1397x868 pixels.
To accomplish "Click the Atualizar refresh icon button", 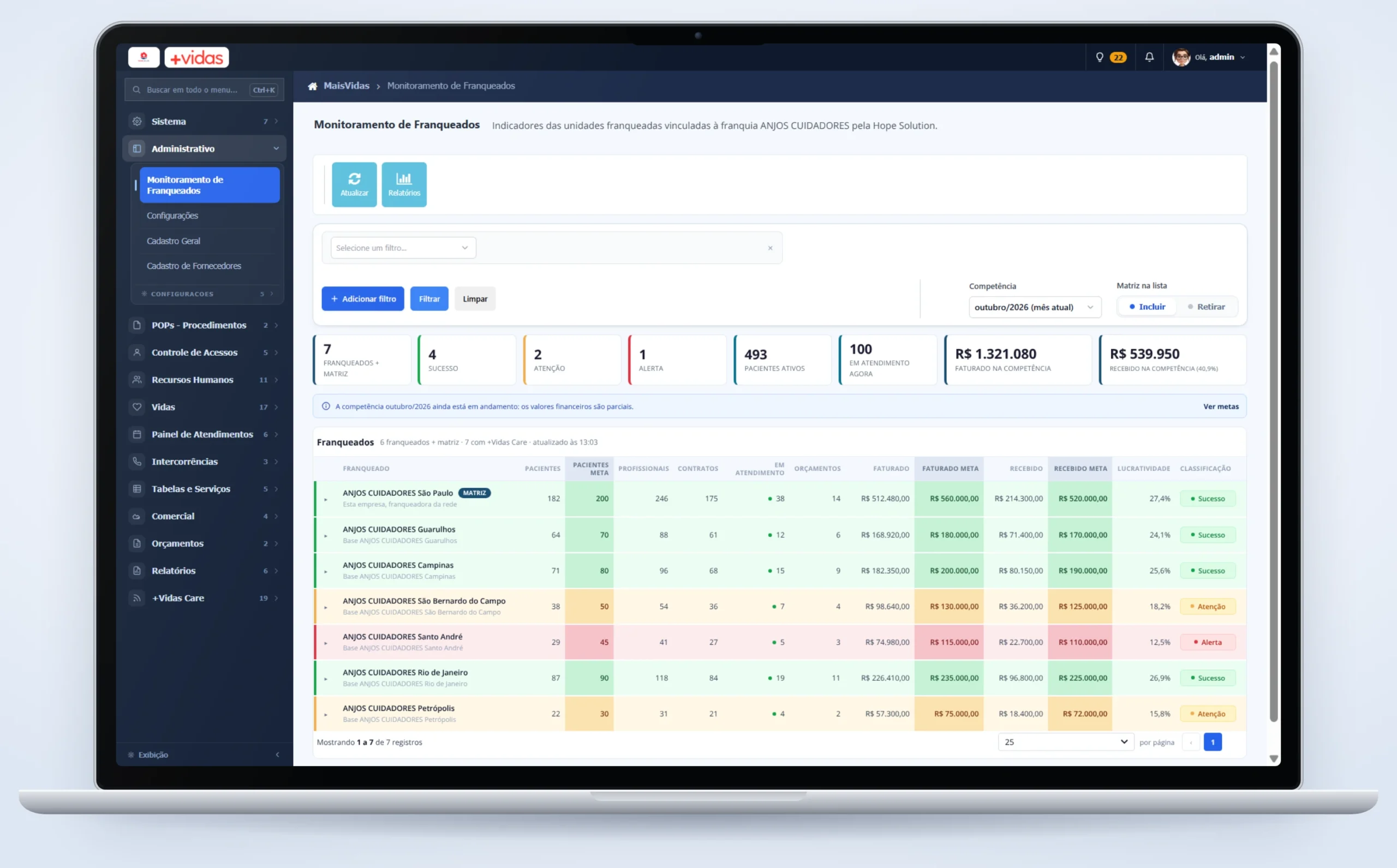I will point(354,184).
